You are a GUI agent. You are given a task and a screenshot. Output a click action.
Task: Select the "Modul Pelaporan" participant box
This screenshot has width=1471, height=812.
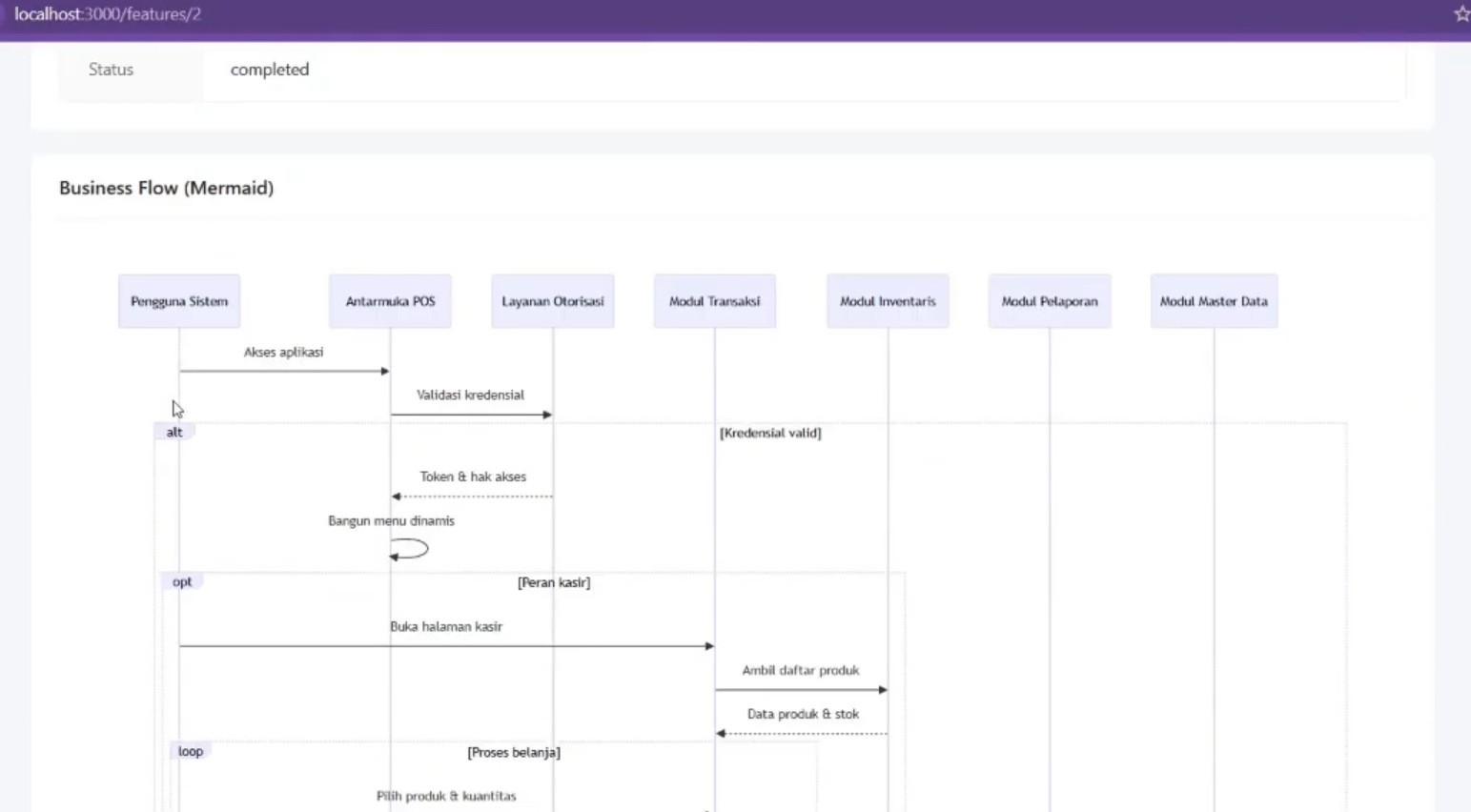pyautogui.click(x=1050, y=301)
